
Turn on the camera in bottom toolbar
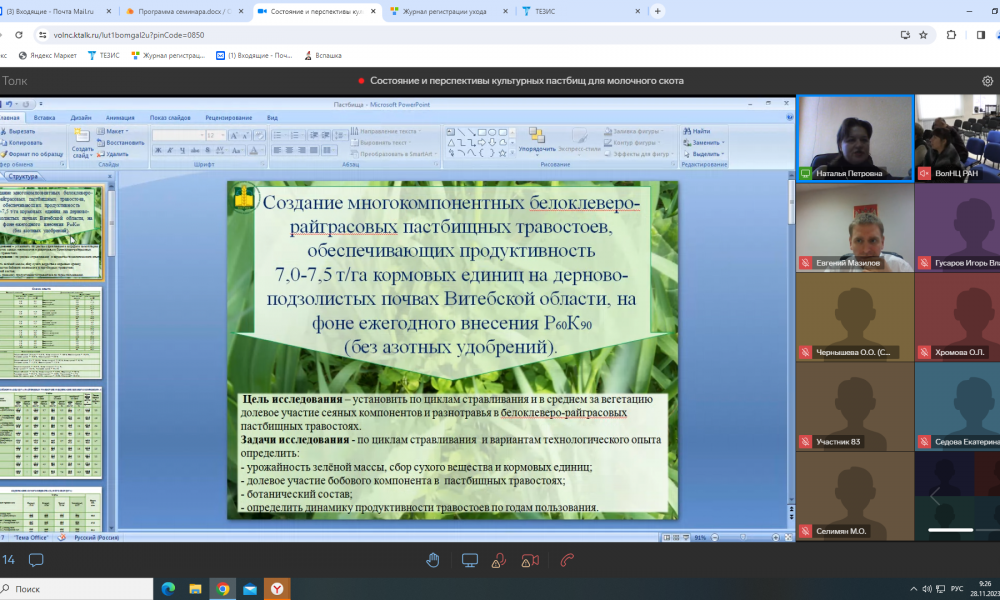(530, 560)
